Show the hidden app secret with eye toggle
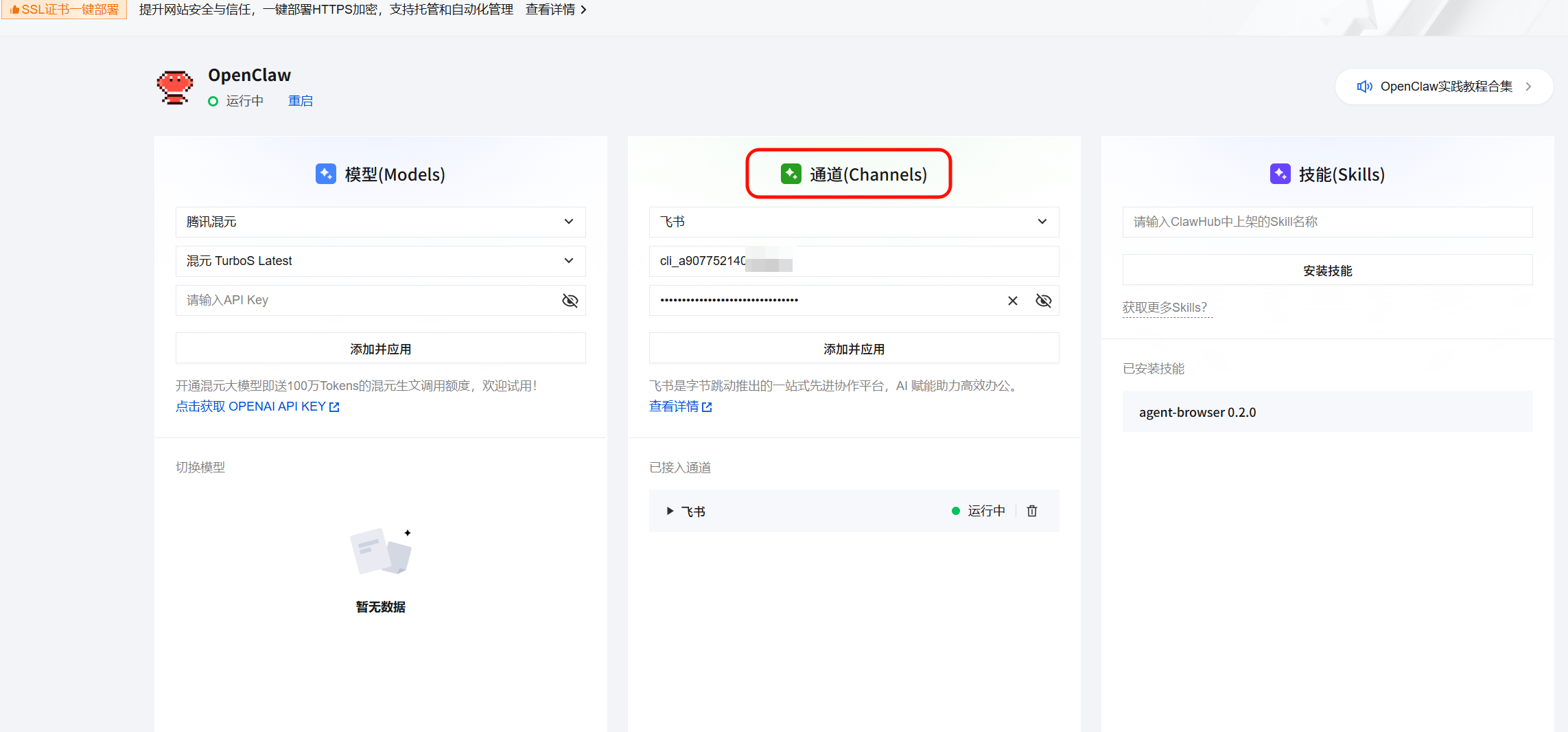This screenshot has height=732, width=1568. pos(1044,300)
